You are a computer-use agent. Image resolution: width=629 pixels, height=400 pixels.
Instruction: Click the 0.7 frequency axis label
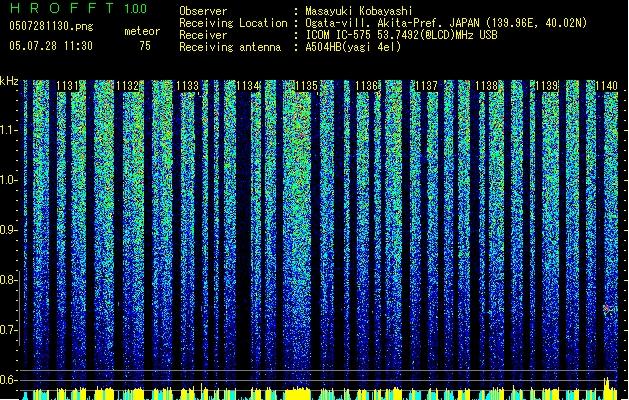[x=8, y=330]
